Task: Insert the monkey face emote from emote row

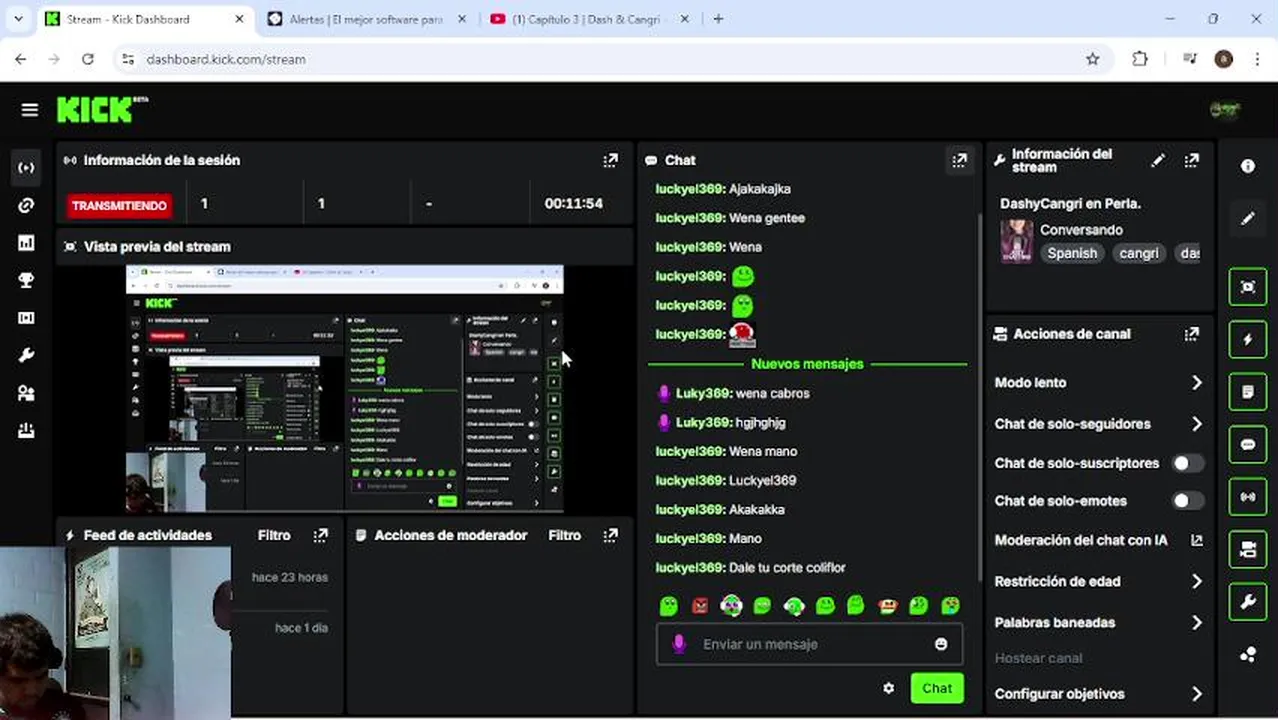Action: pyautogui.click(x=887, y=605)
